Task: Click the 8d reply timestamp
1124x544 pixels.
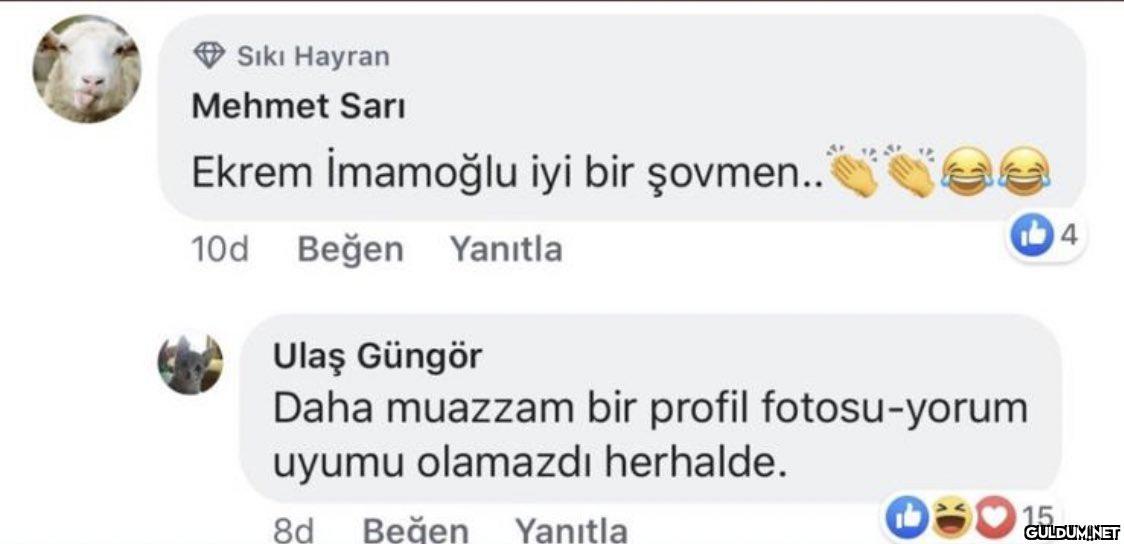Action: click(294, 529)
